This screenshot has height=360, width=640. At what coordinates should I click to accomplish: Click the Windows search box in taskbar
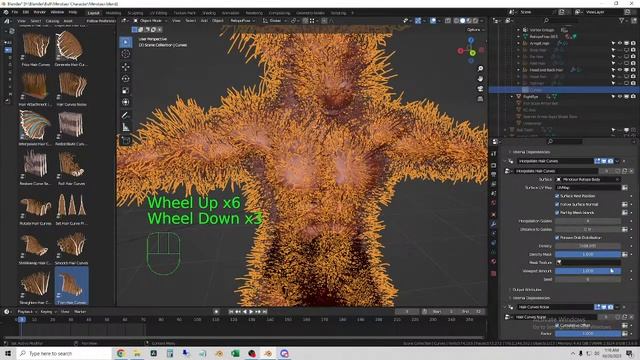coord(64,353)
